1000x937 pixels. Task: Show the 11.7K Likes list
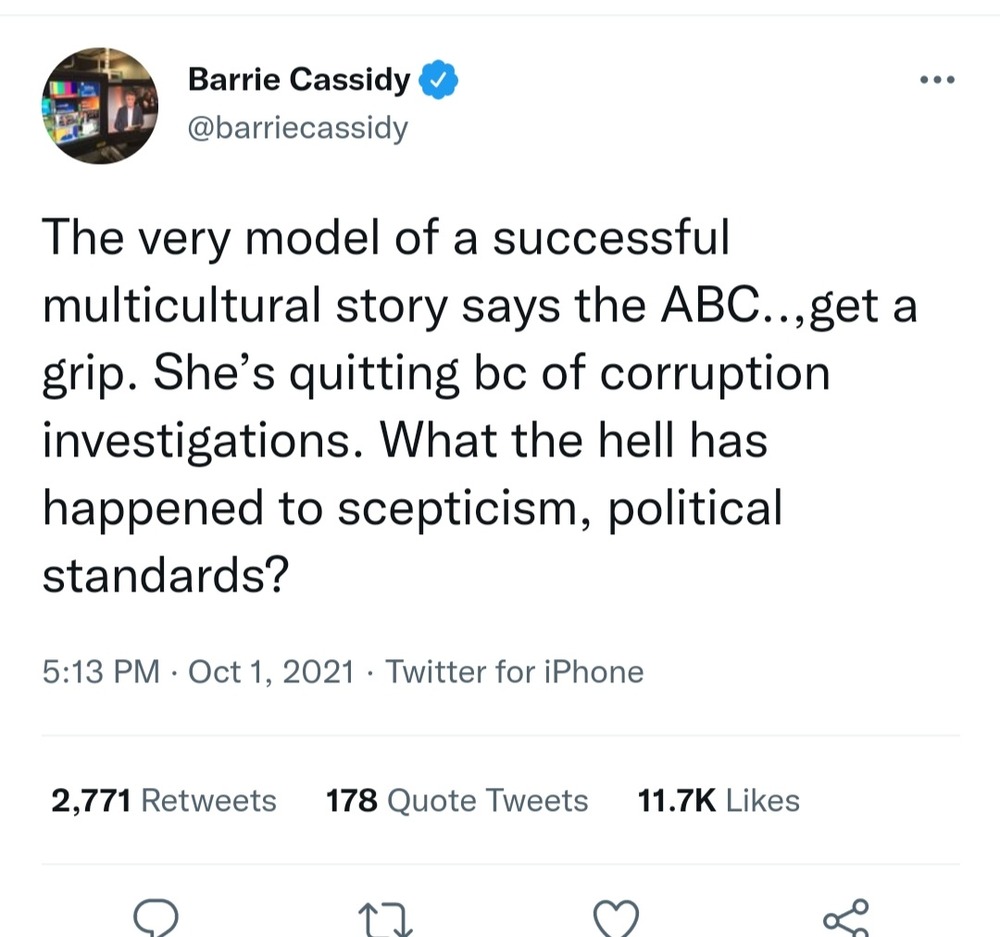pos(718,801)
